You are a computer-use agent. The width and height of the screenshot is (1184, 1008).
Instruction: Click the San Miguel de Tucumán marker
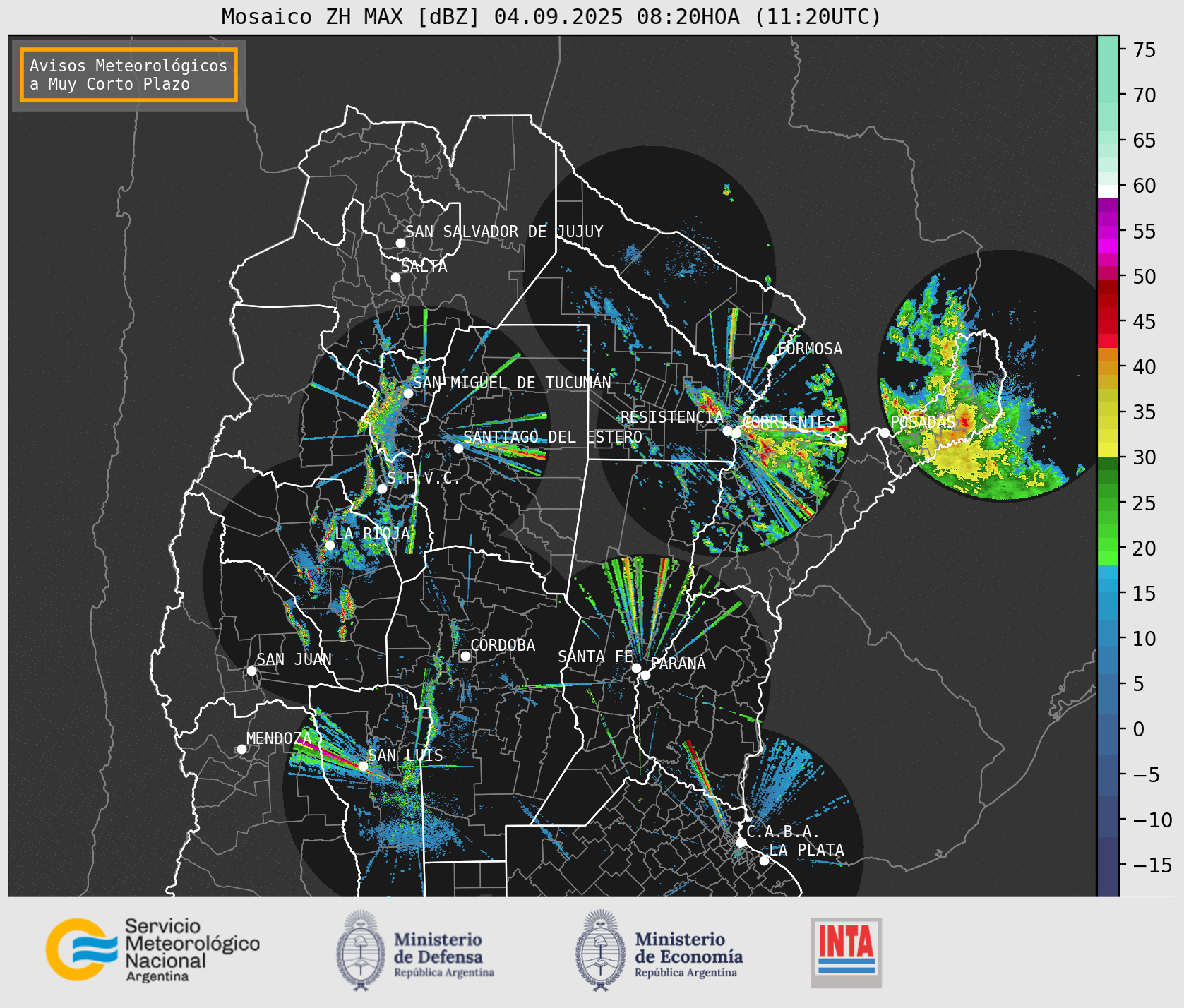[x=408, y=393]
